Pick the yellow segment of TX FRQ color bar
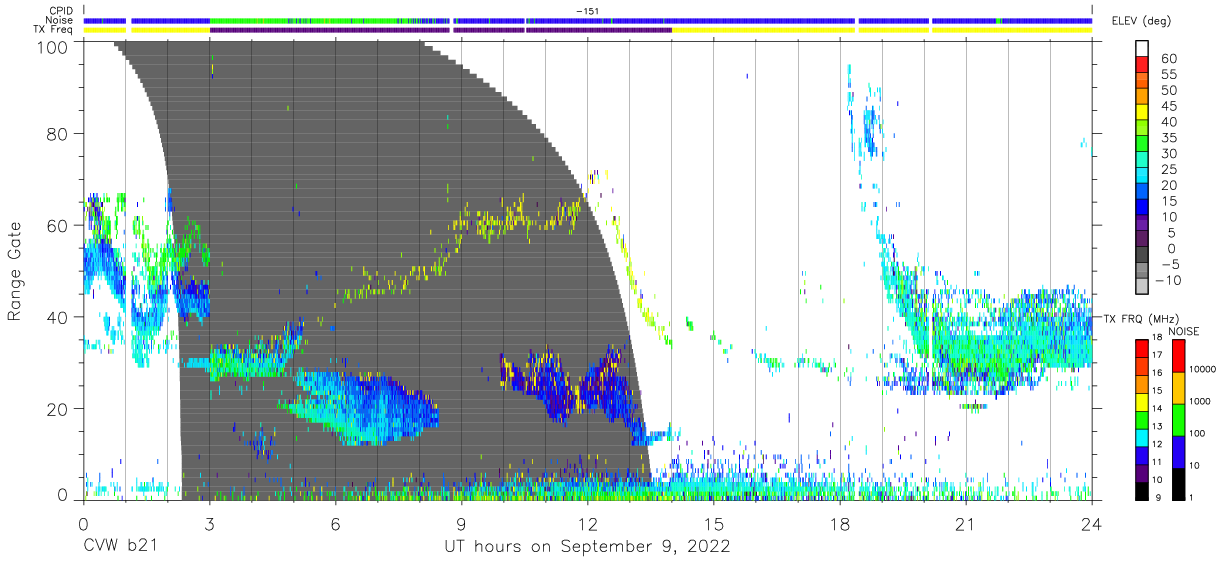 tap(1142, 402)
